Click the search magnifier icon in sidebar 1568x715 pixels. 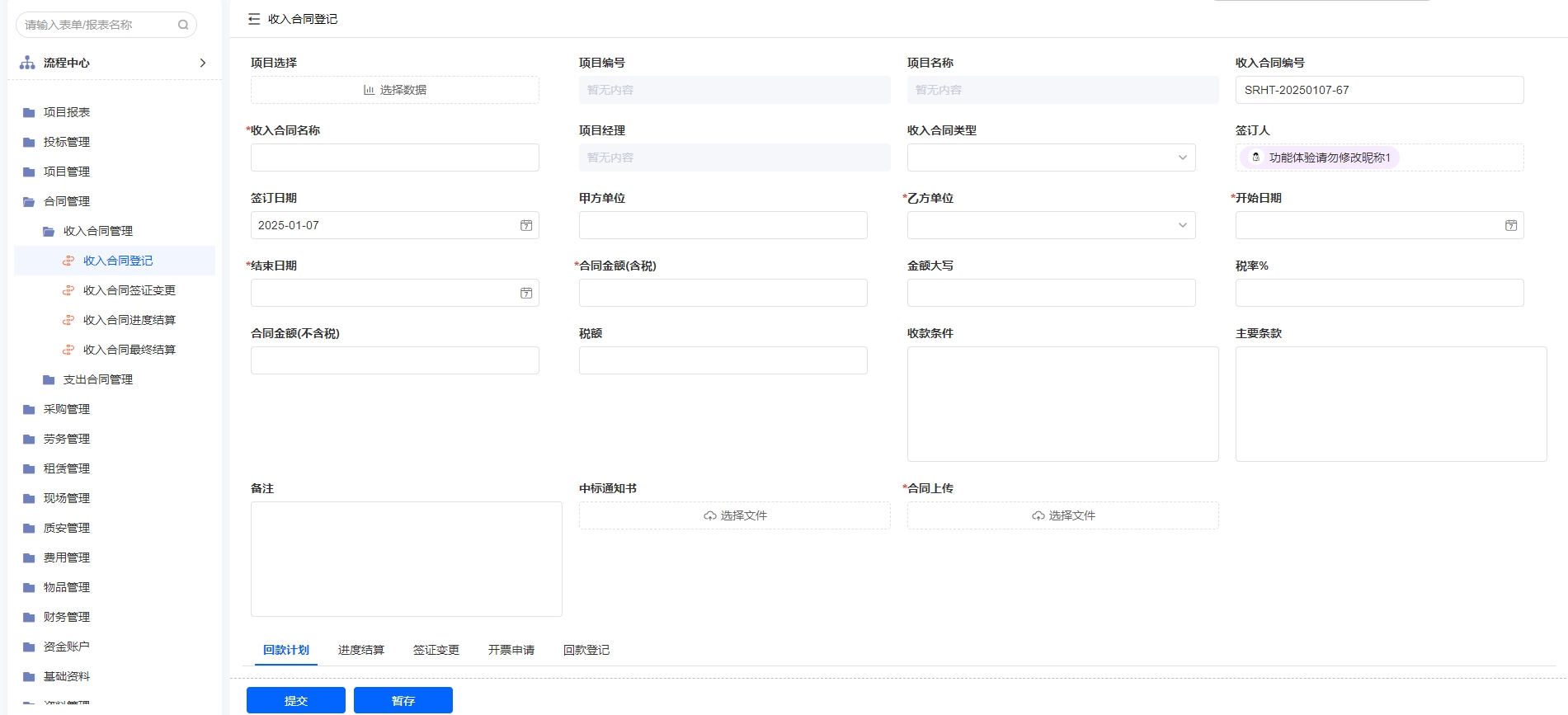pyautogui.click(x=183, y=25)
